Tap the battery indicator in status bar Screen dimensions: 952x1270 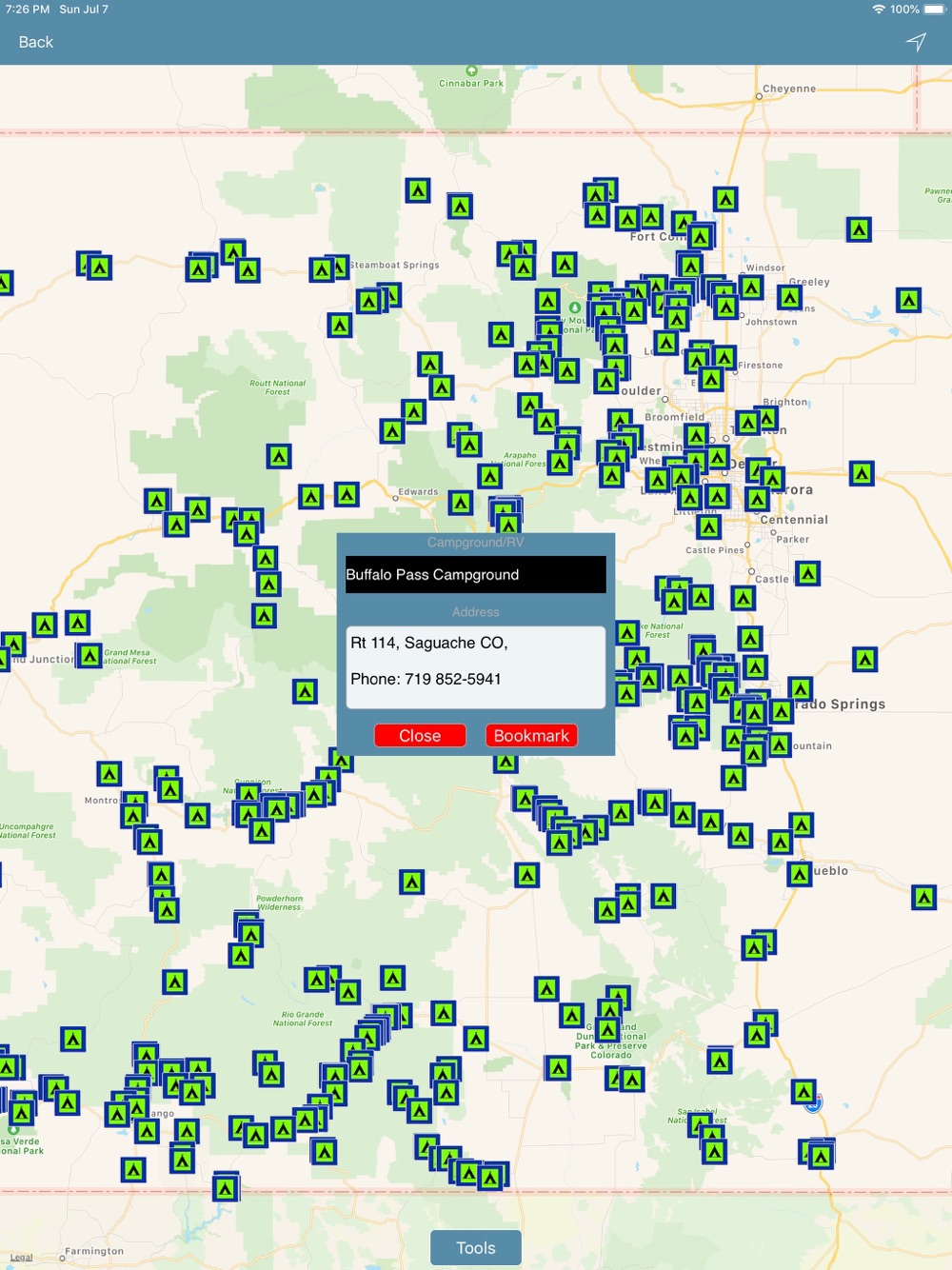point(935,9)
